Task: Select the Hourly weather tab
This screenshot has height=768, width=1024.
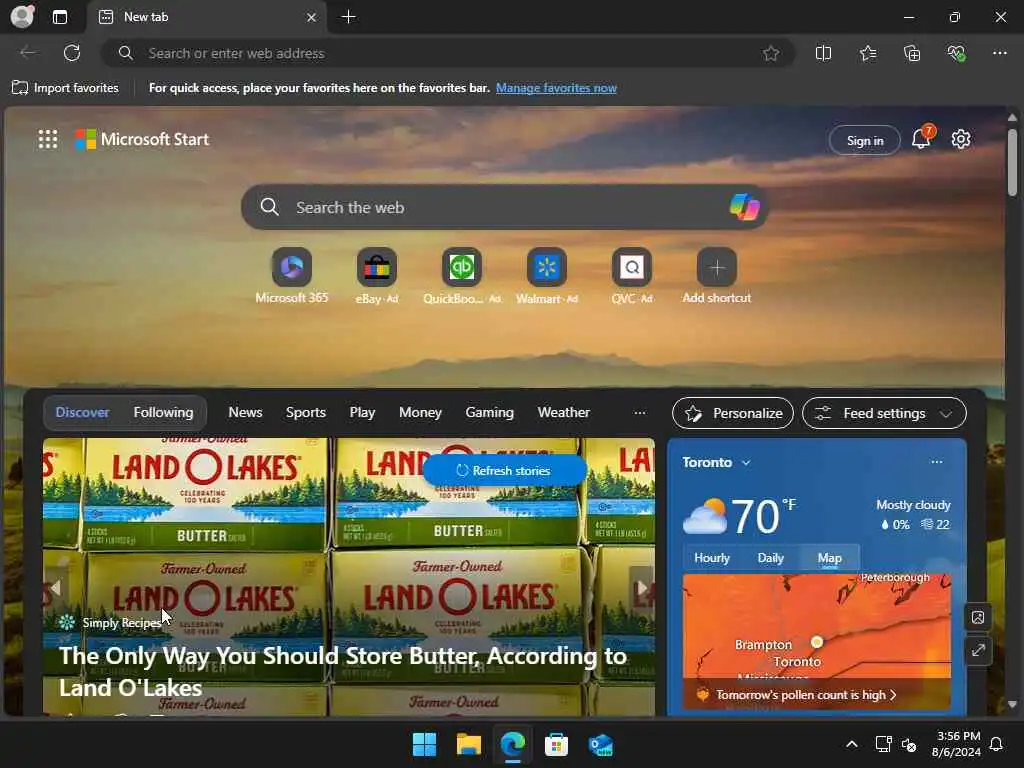Action: point(712,558)
